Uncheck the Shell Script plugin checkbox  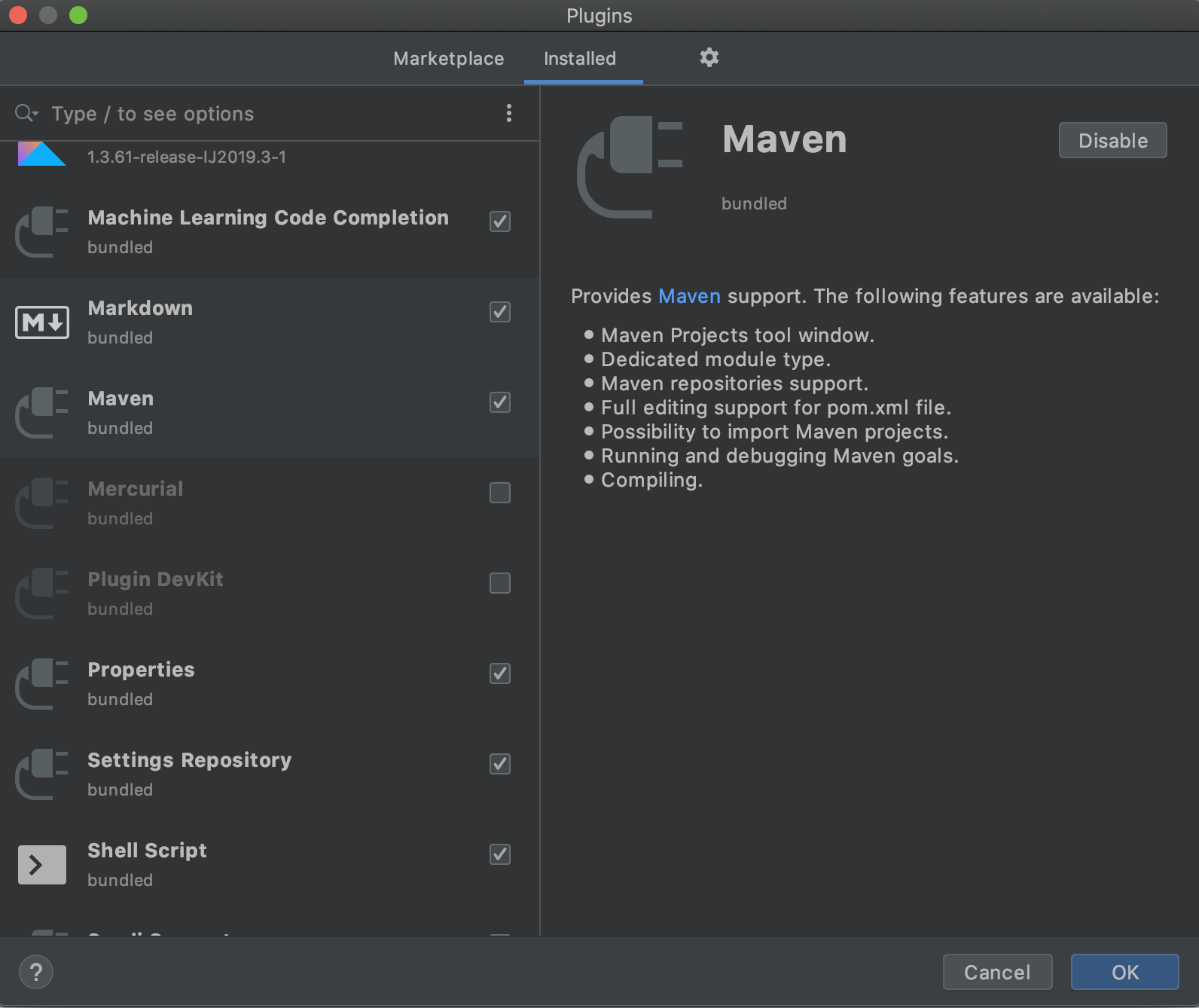[500, 854]
